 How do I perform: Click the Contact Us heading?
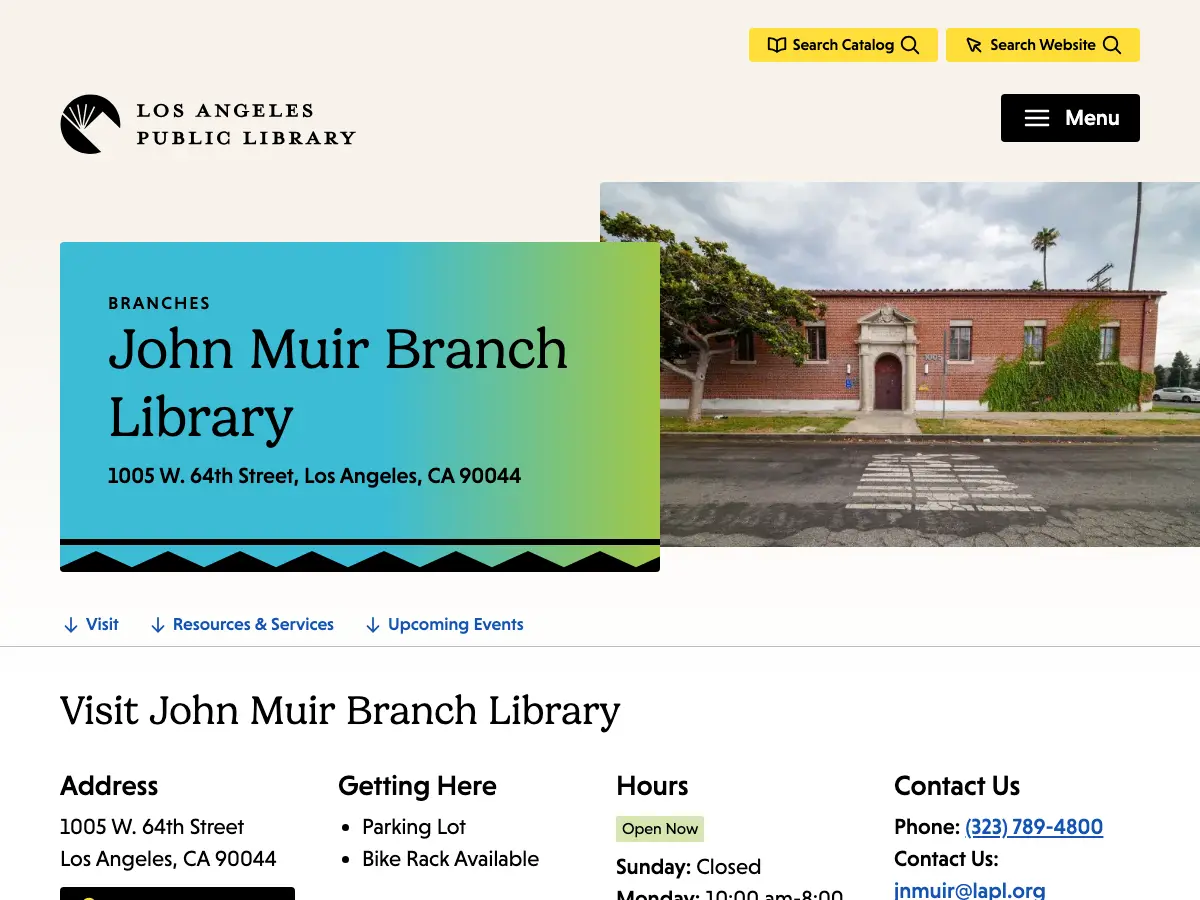click(x=957, y=786)
